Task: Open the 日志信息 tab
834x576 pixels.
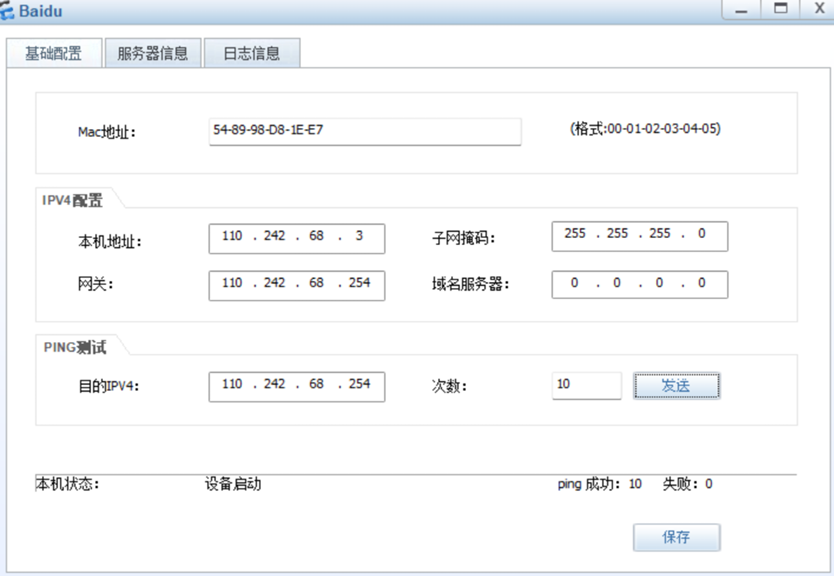Action: point(252,53)
